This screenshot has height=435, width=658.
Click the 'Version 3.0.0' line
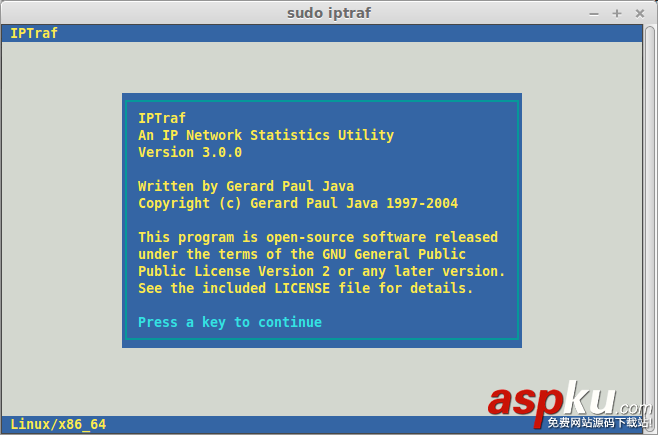190,152
